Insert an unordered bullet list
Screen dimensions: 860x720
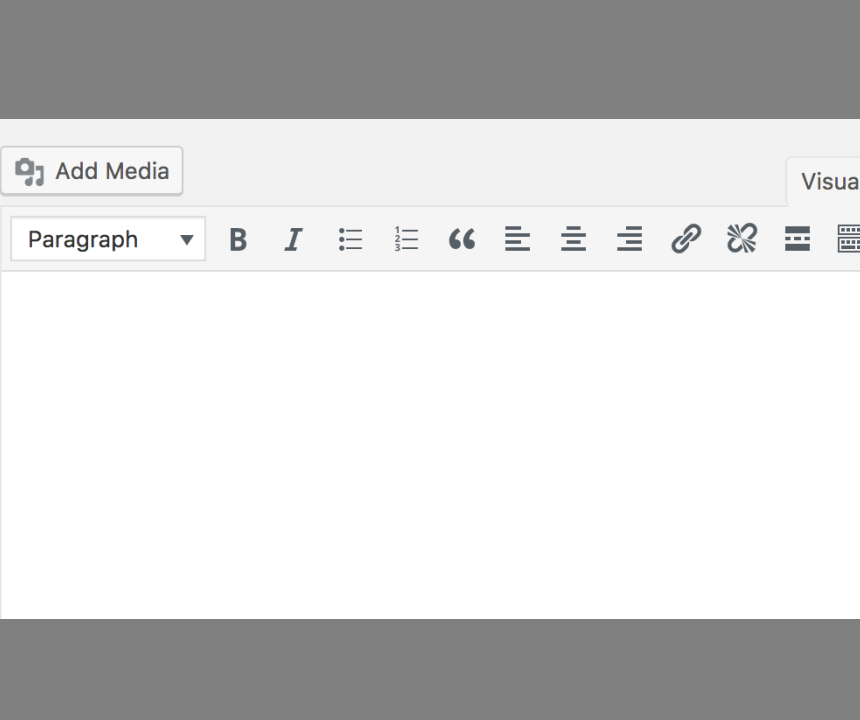349,239
